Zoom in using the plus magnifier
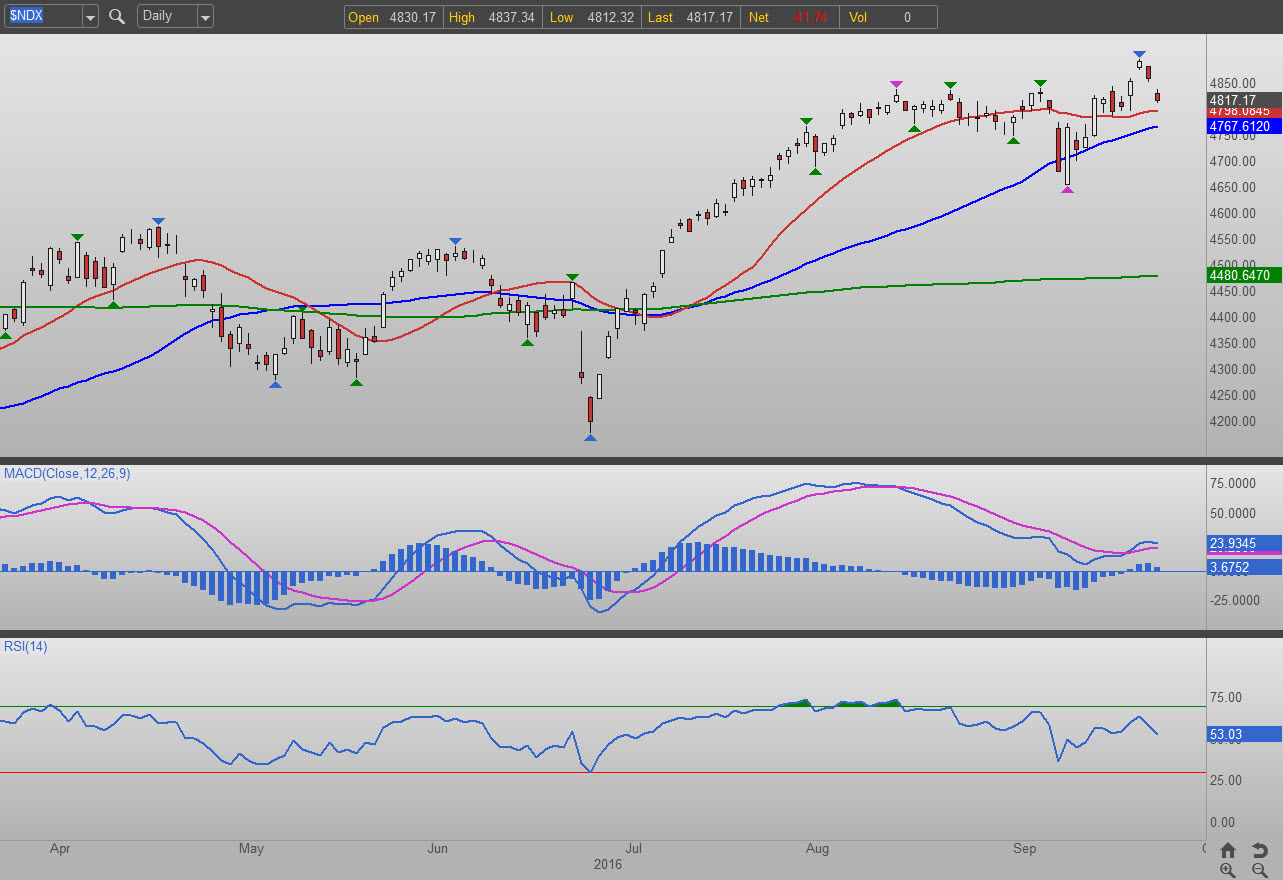The height and width of the screenshot is (880, 1283). [1228, 870]
